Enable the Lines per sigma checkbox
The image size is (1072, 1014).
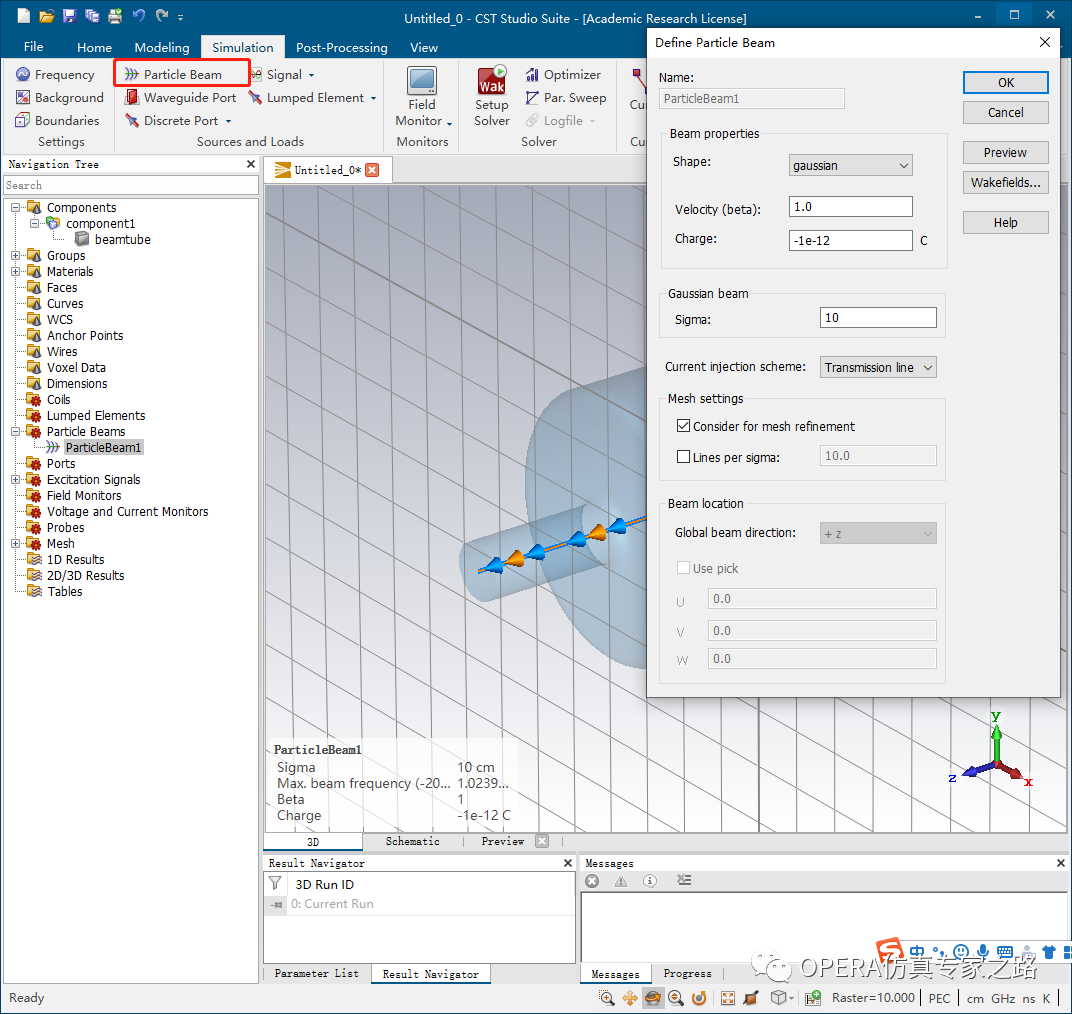click(683, 457)
